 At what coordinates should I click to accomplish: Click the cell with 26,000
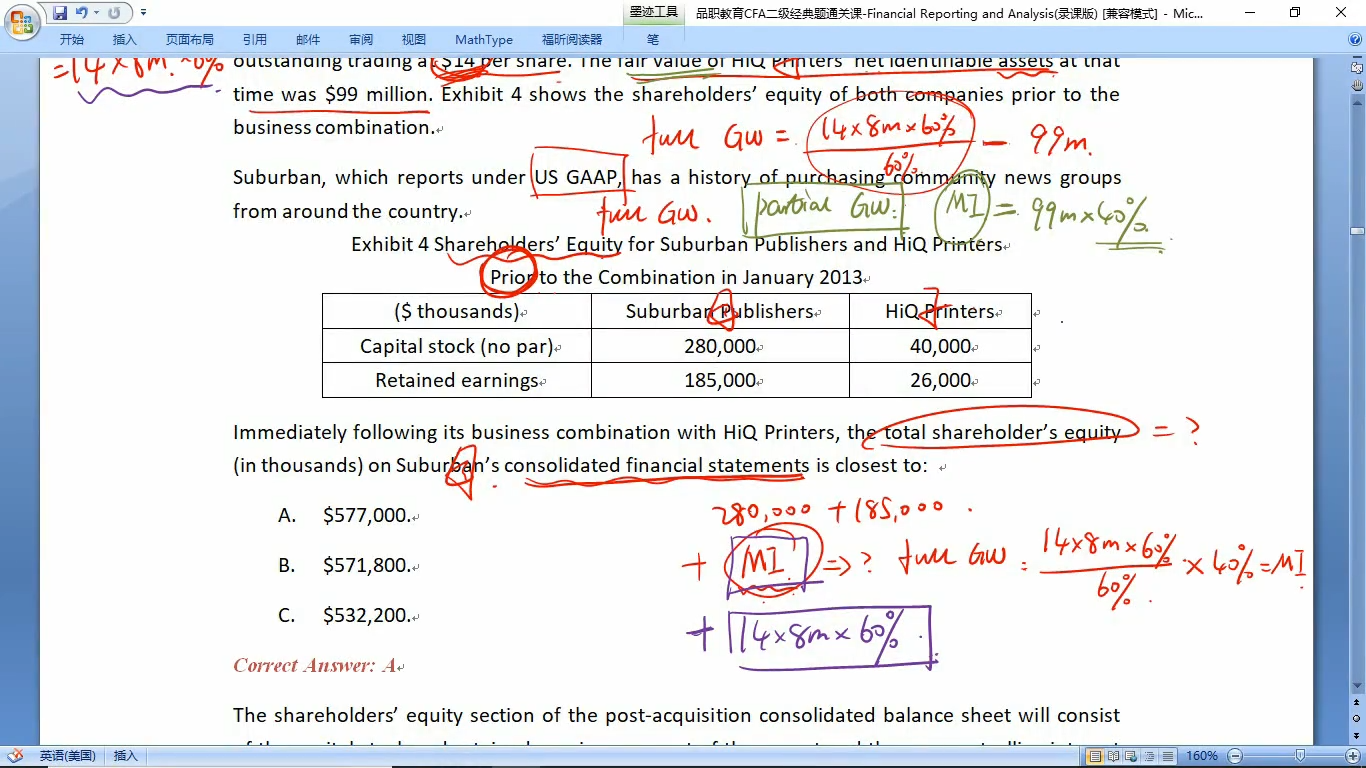click(x=940, y=380)
